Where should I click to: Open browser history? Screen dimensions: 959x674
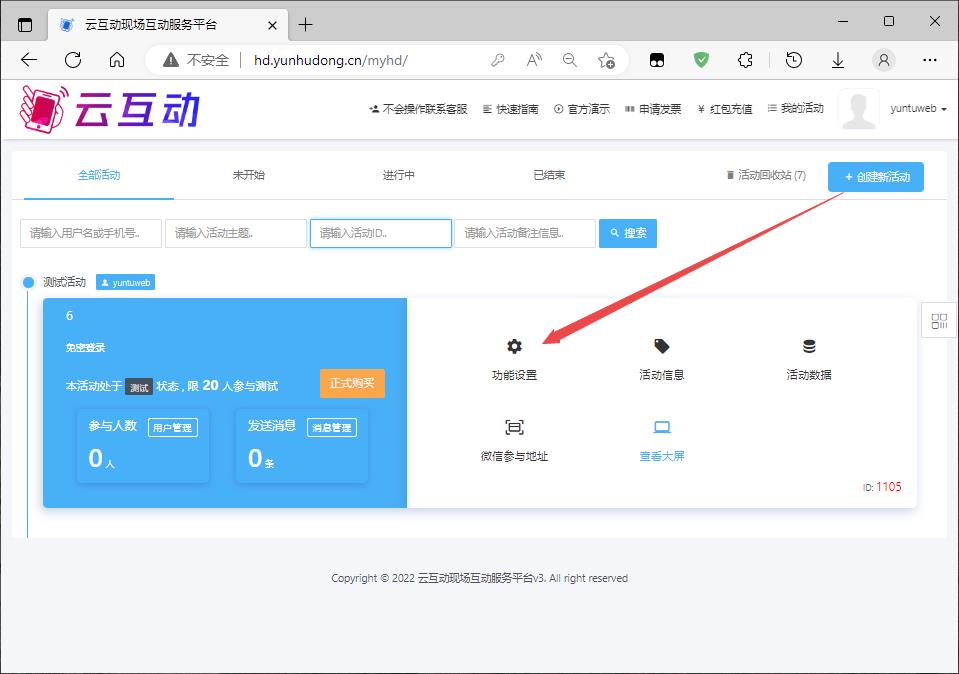pos(794,60)
